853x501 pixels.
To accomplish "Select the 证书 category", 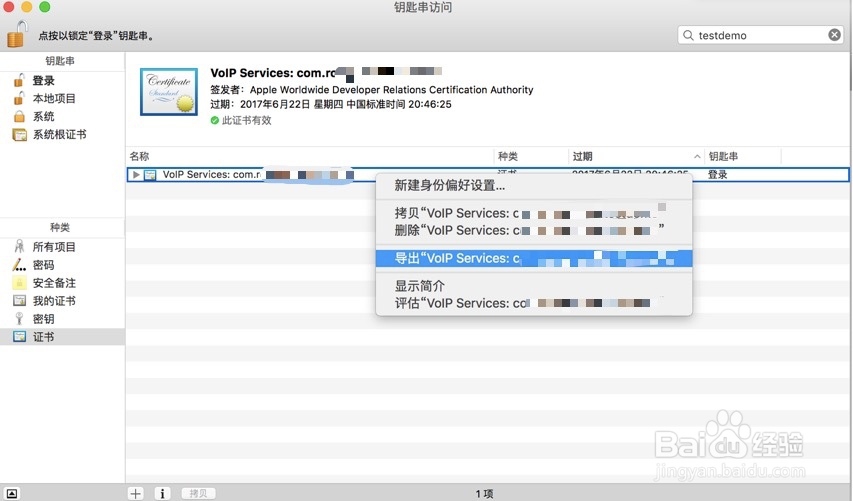I will [62, 337].
